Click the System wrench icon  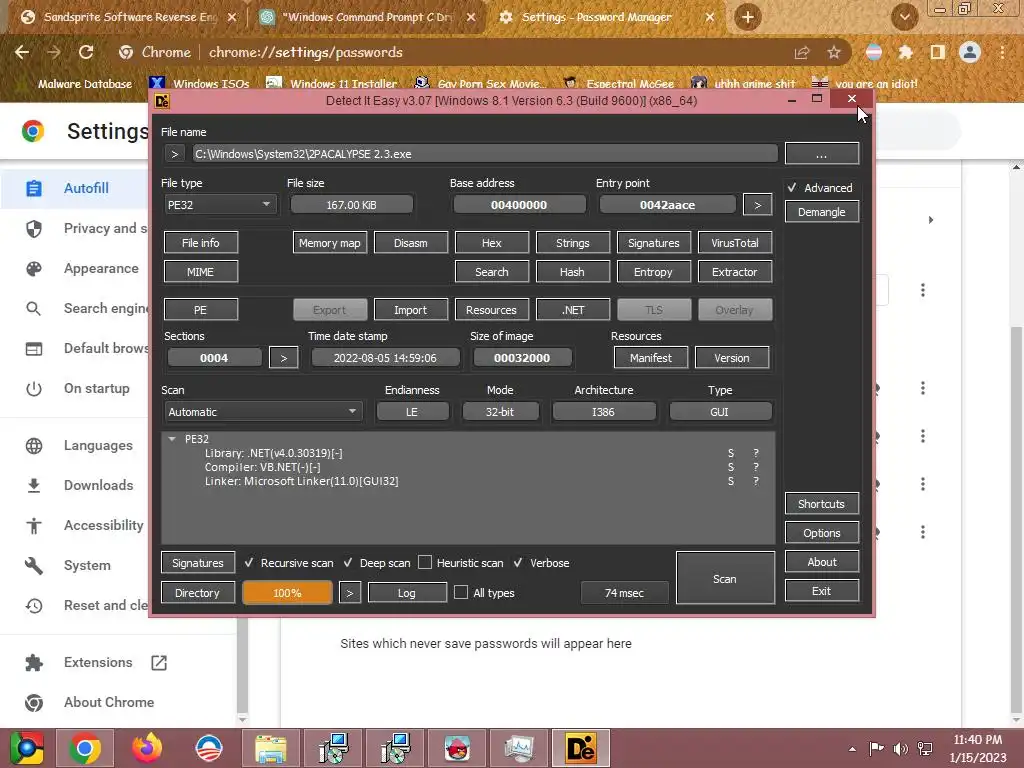pyautogui.click(x=34, y=566)
